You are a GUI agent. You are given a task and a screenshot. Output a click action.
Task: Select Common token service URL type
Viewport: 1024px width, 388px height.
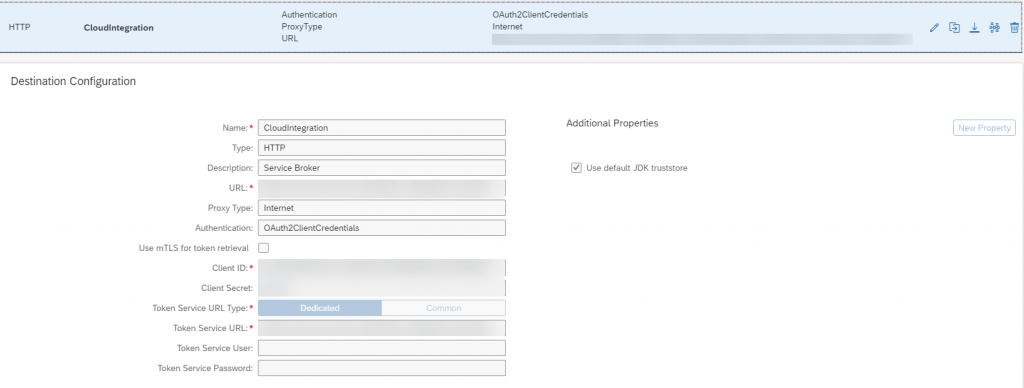(x=443, y=308)
